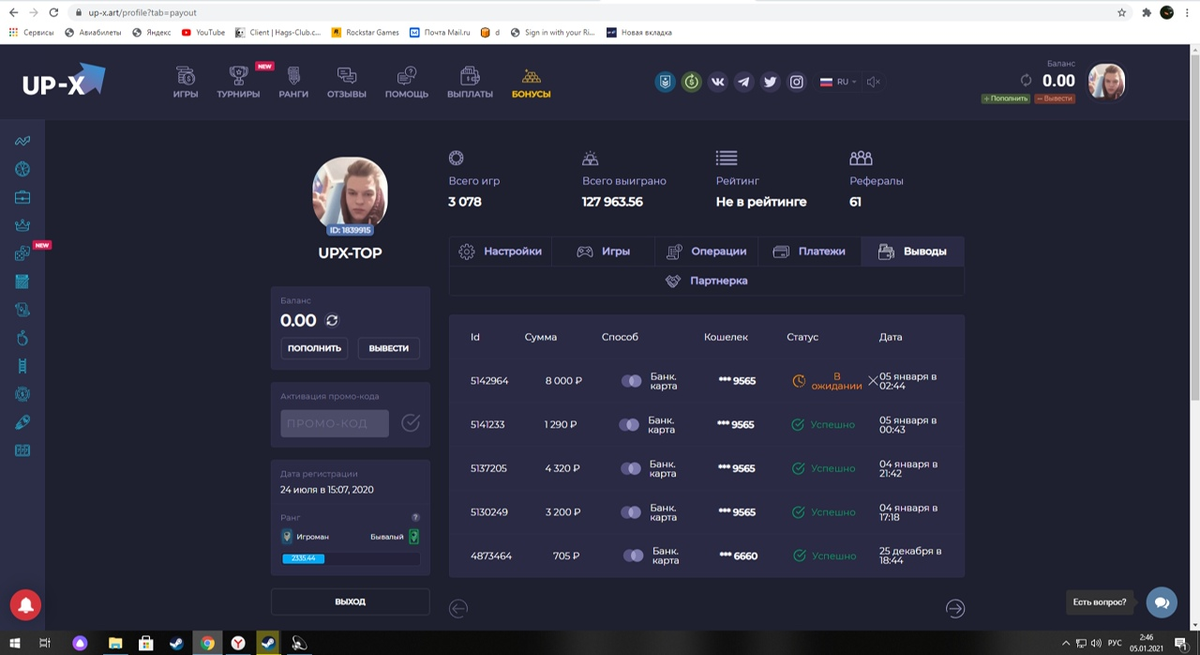Switch to the Платежи tab
The image size is (1200, 655).
point(809,251)
